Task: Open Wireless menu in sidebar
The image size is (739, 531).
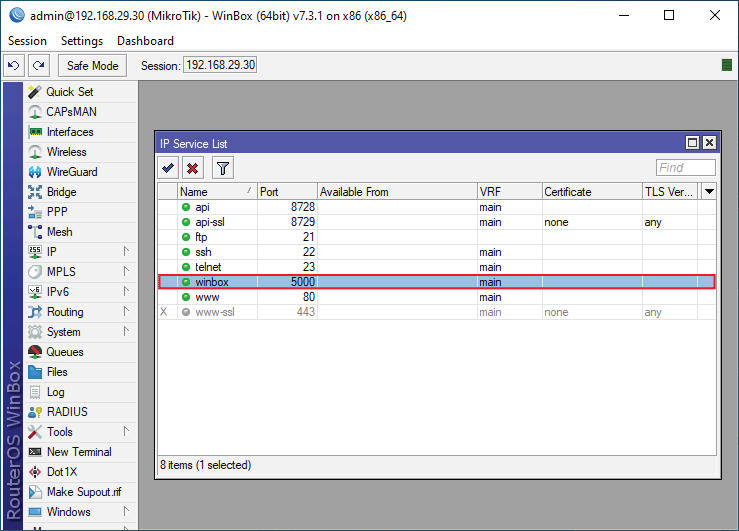Action: (81, 152)
